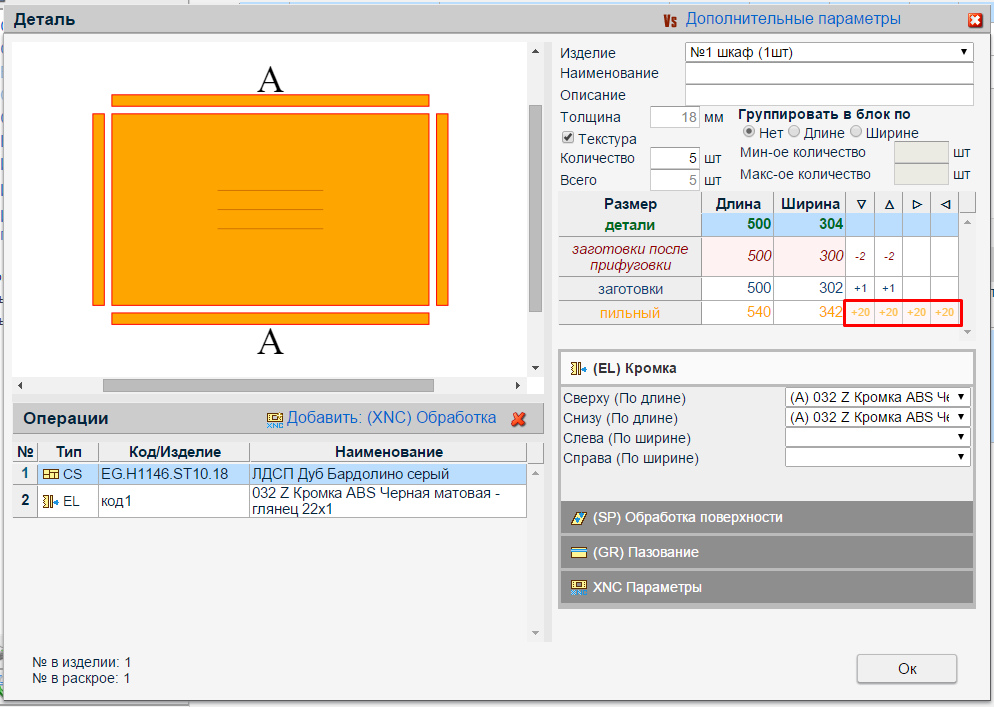Click the Макс-ое количество field
994x707 pixels.
921,174
